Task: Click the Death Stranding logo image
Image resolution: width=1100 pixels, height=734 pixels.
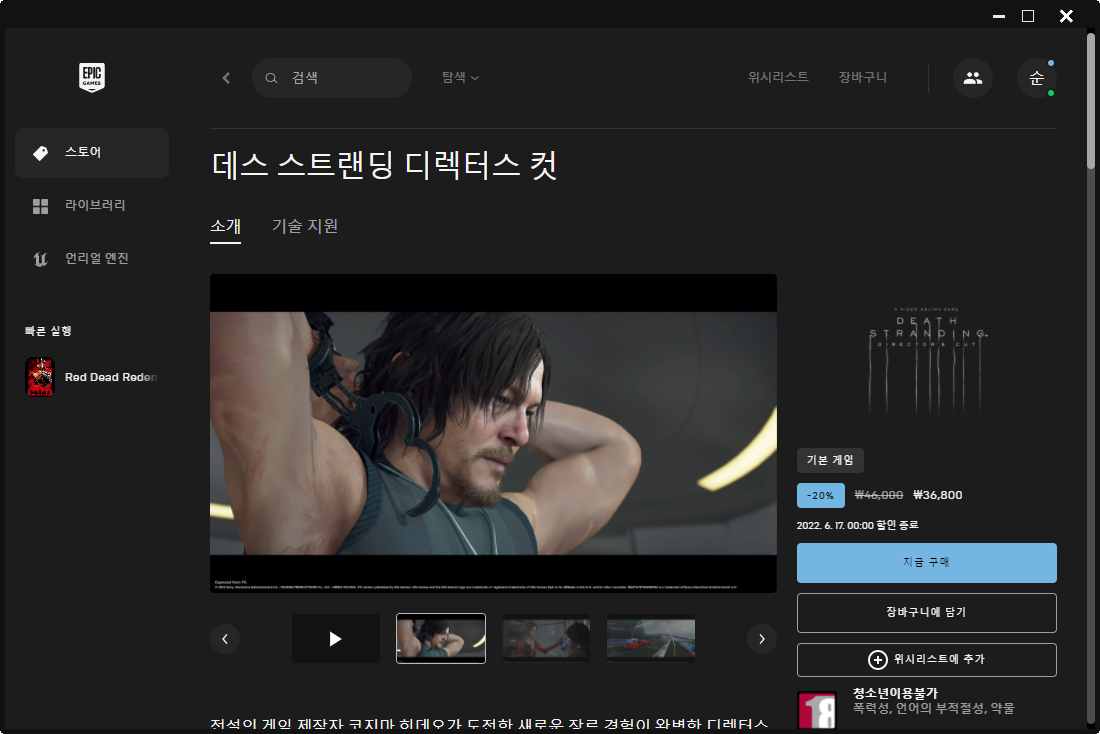Action: pos(927,361)
